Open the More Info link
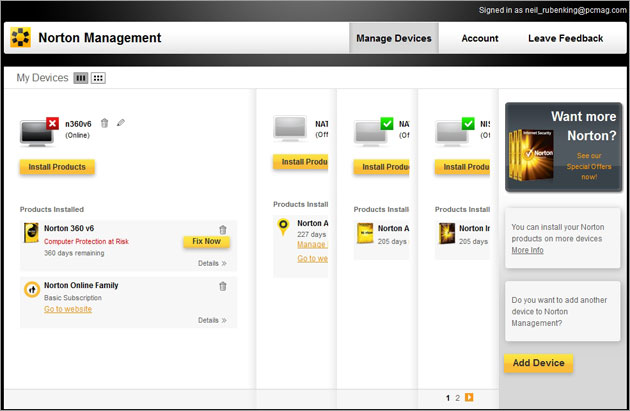Image resolution: width=630 pixels, height=411 pixels. (x=527, y=250)
